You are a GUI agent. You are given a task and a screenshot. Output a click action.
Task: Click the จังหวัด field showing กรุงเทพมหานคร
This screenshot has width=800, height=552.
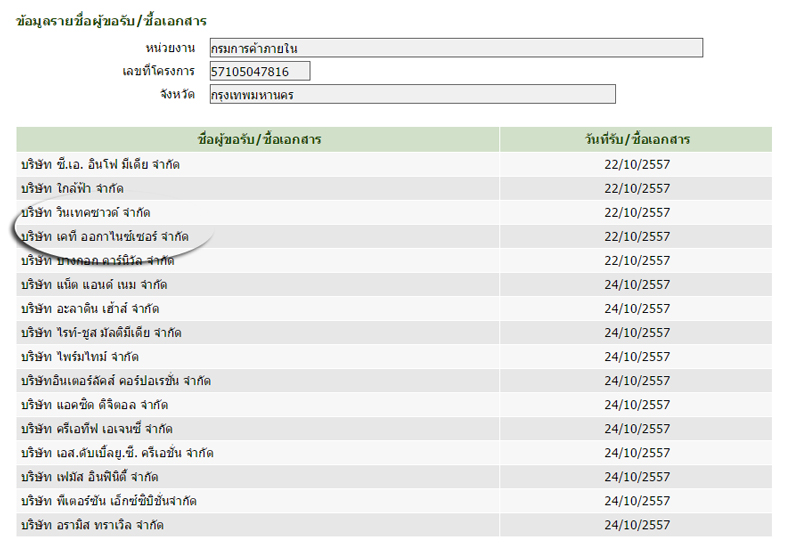tap(411, 95)
